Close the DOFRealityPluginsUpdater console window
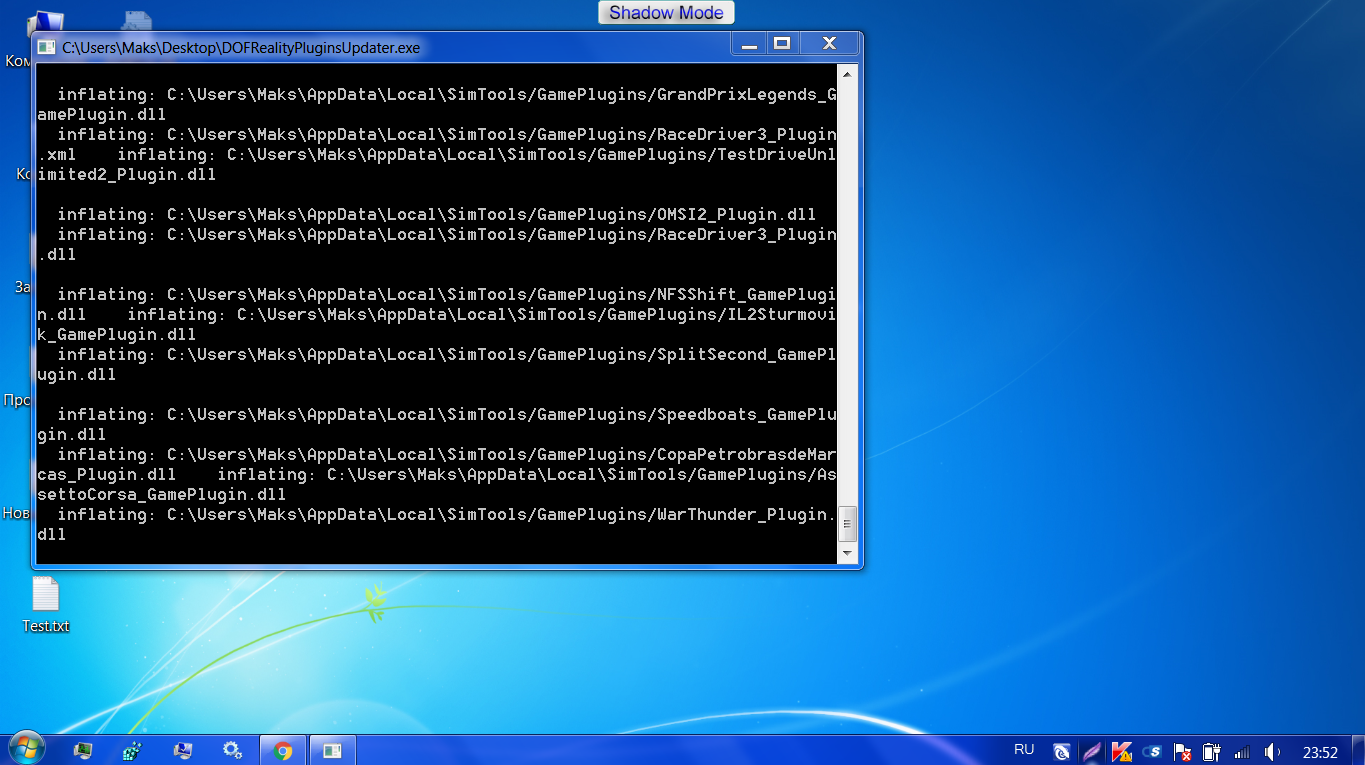1365x765 pixels. coord(828,44)
